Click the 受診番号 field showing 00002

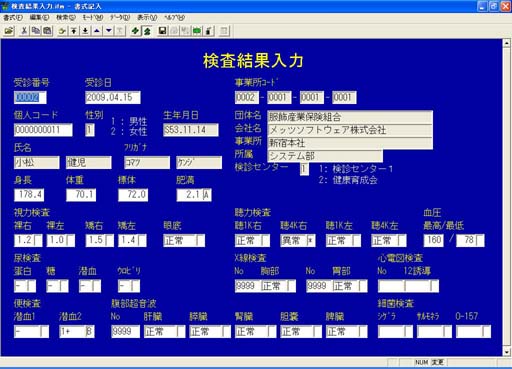(30, 97)
